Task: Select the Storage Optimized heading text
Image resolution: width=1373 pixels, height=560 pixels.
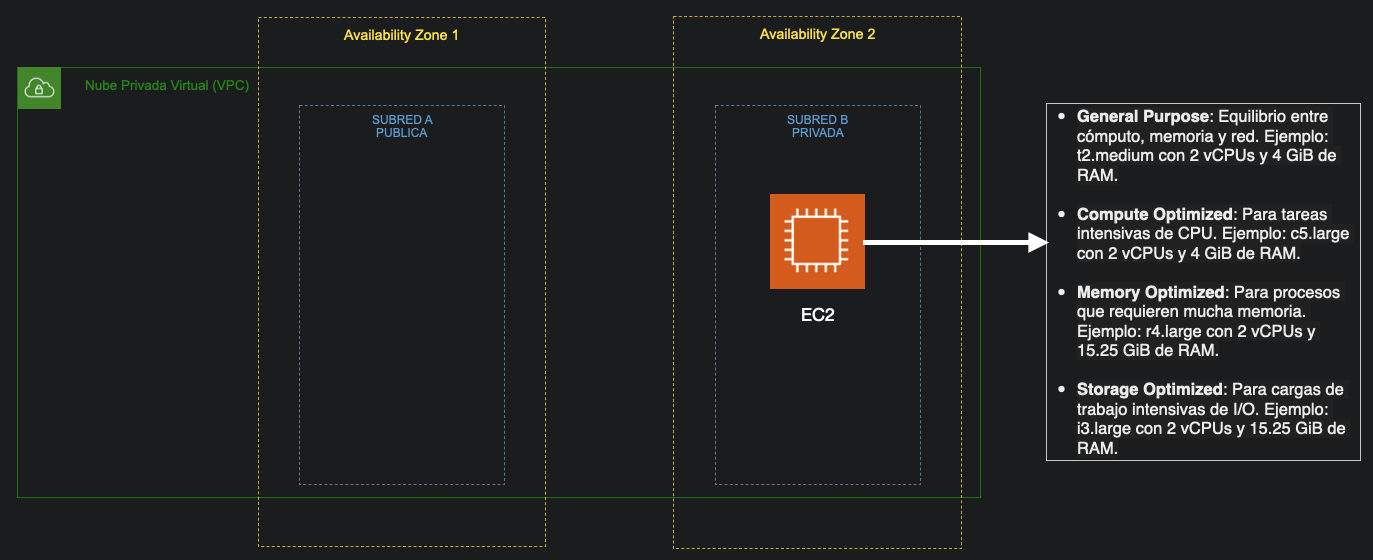Action: [1149, 389]
